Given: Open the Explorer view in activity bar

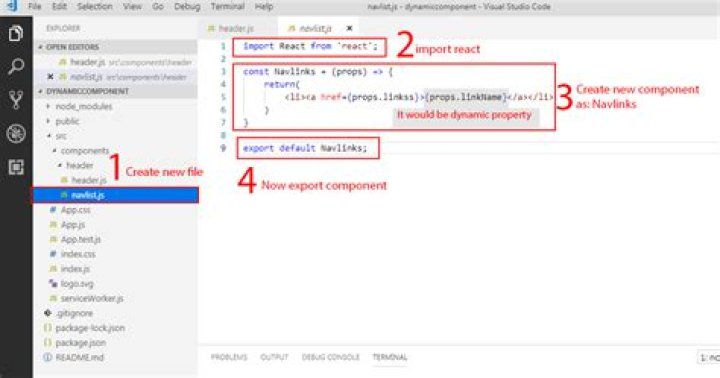Looking at the screenshot, I should coord(16,33).
